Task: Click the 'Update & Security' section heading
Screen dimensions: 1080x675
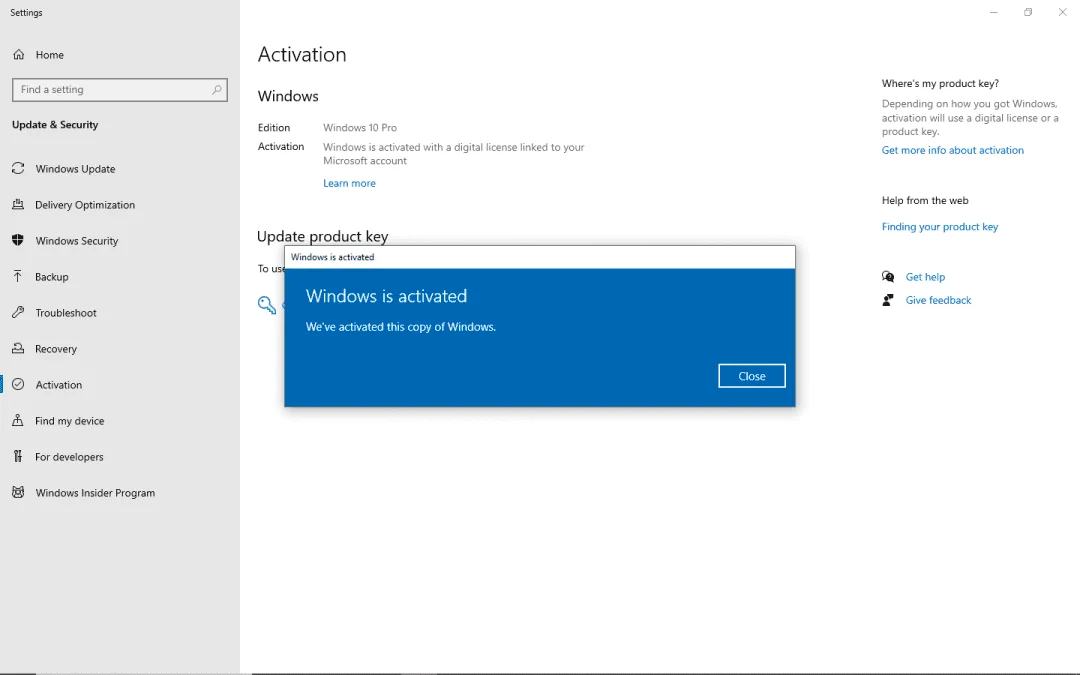Action: click(x=55, y=125)
